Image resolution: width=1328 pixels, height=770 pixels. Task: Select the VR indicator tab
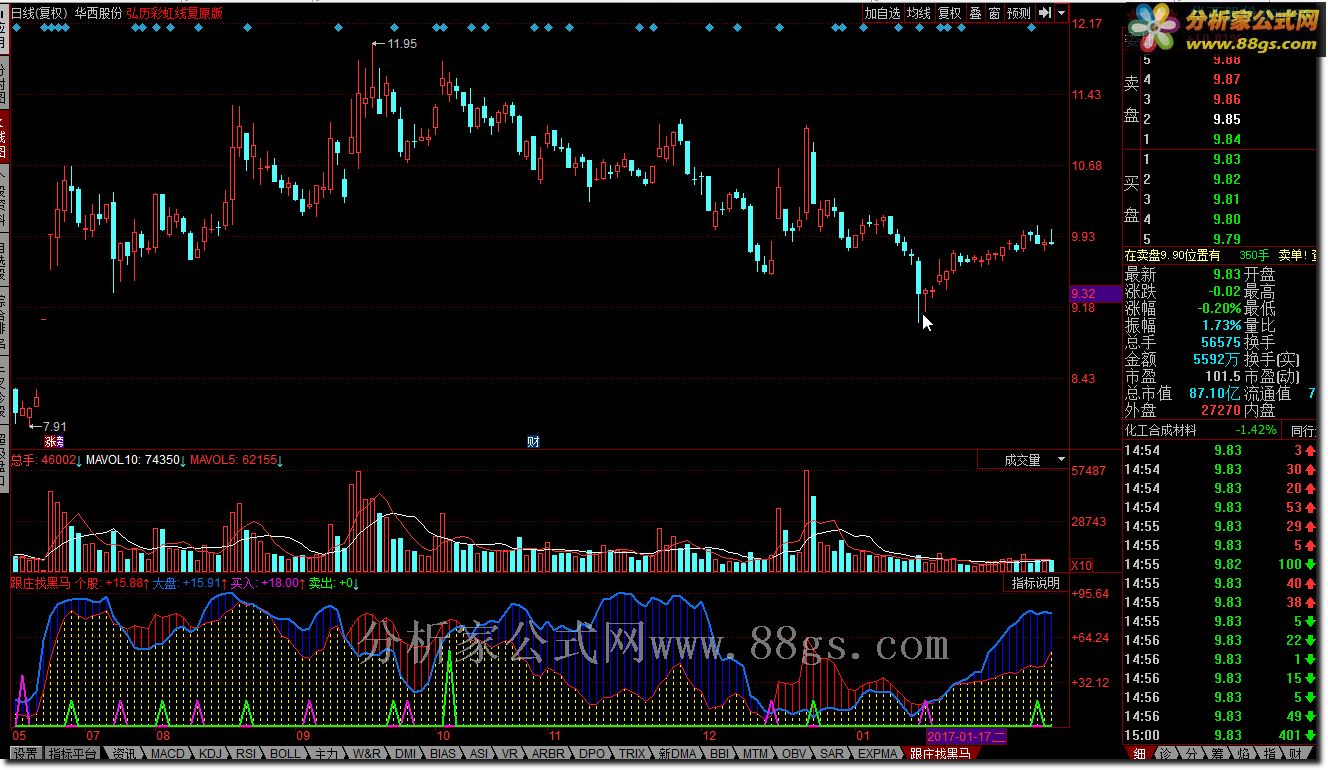[x=510, y=753]
